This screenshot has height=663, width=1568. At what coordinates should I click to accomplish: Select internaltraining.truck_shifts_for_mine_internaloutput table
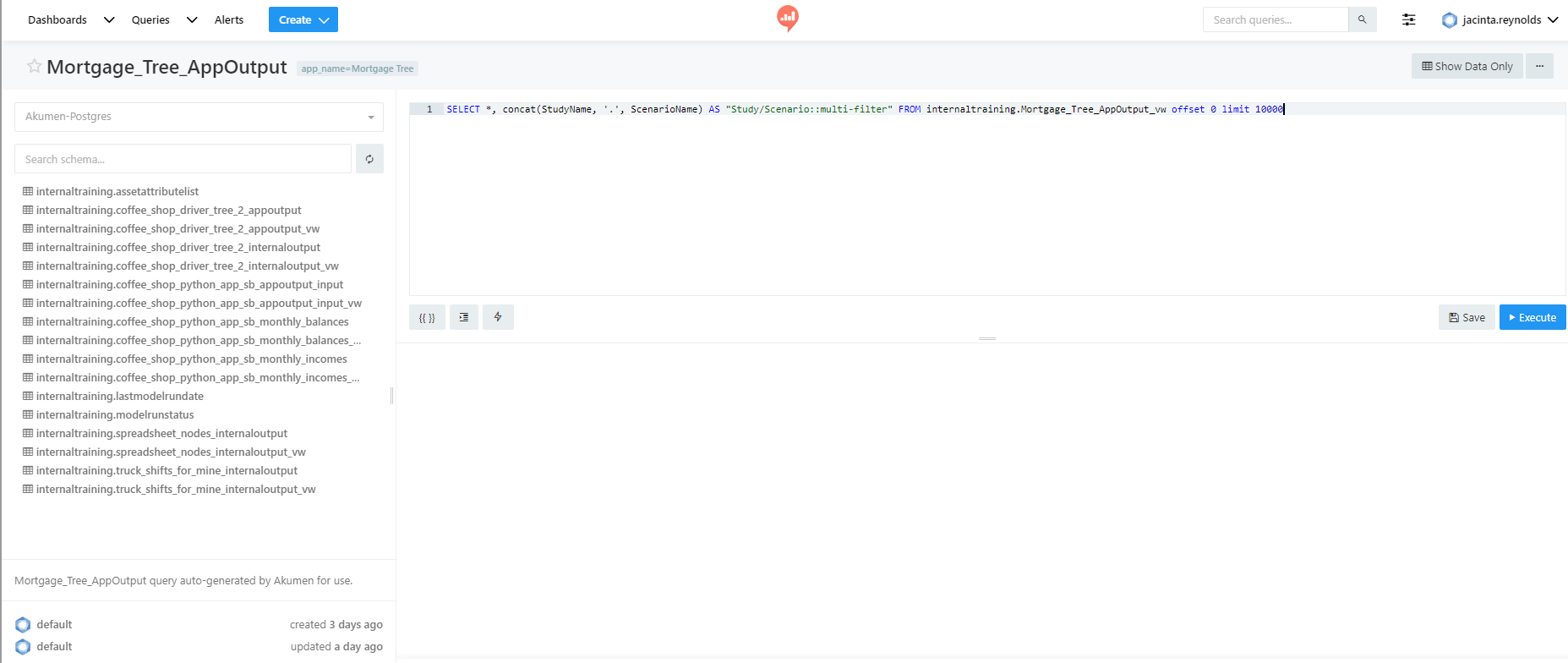[x=167, y=470]
